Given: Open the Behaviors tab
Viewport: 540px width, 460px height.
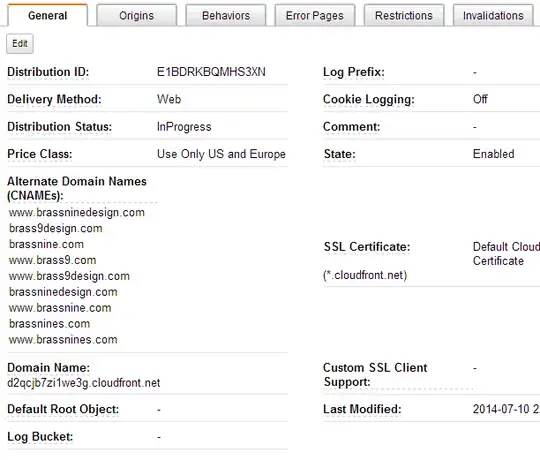Looking at the screenshot, I should coord(226,15).
